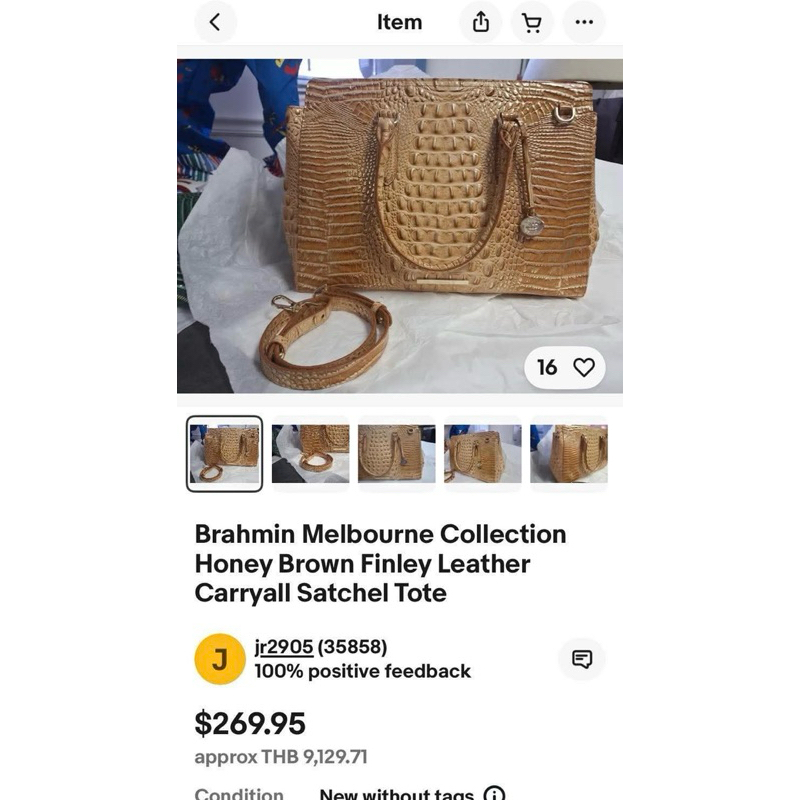Message the seller via chat icon

(582, 659)
